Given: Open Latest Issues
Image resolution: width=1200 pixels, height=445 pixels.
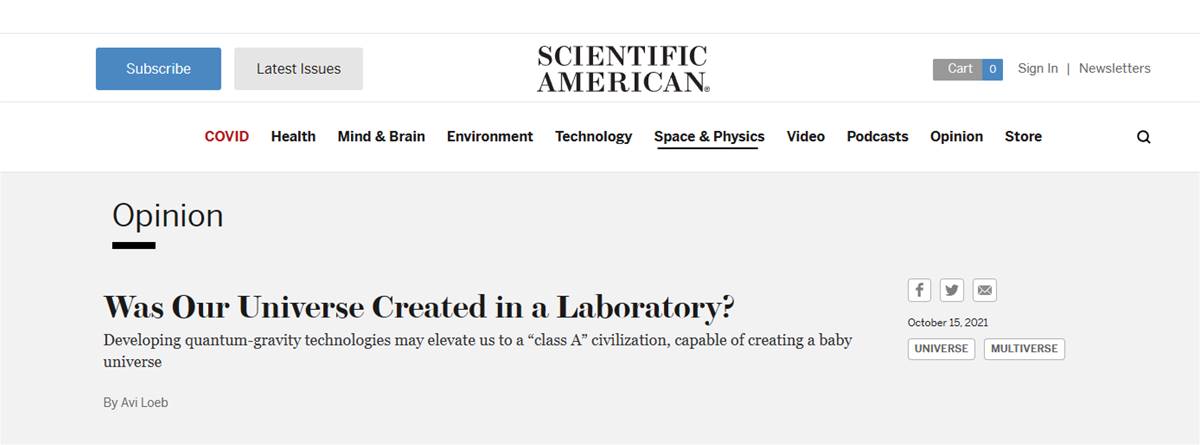Looking at the screenshot, I should tap(298, 69).
